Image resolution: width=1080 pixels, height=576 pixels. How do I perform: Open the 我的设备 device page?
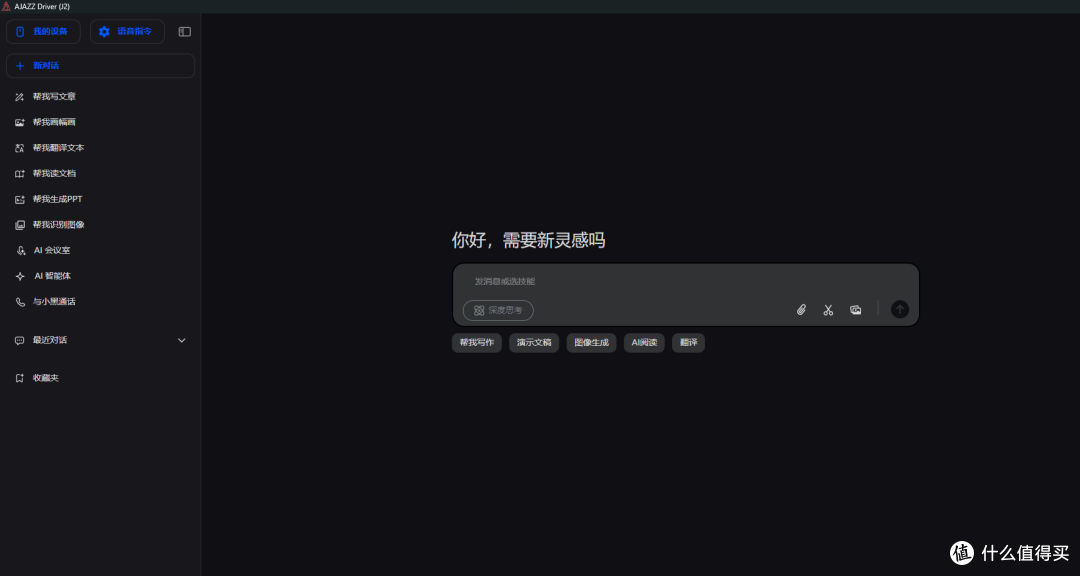pos(43,32)
